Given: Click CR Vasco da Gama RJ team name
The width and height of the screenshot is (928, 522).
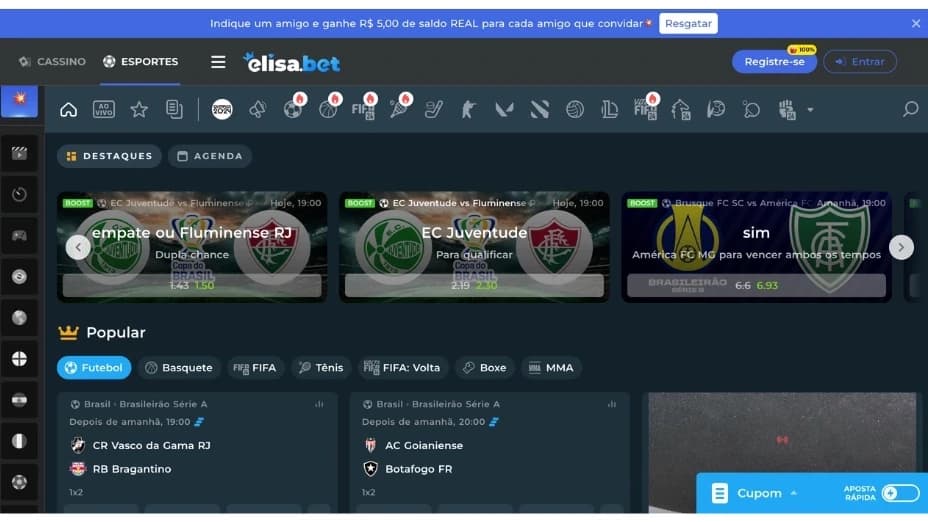Looking at the screenshot, I should (152, 446).
